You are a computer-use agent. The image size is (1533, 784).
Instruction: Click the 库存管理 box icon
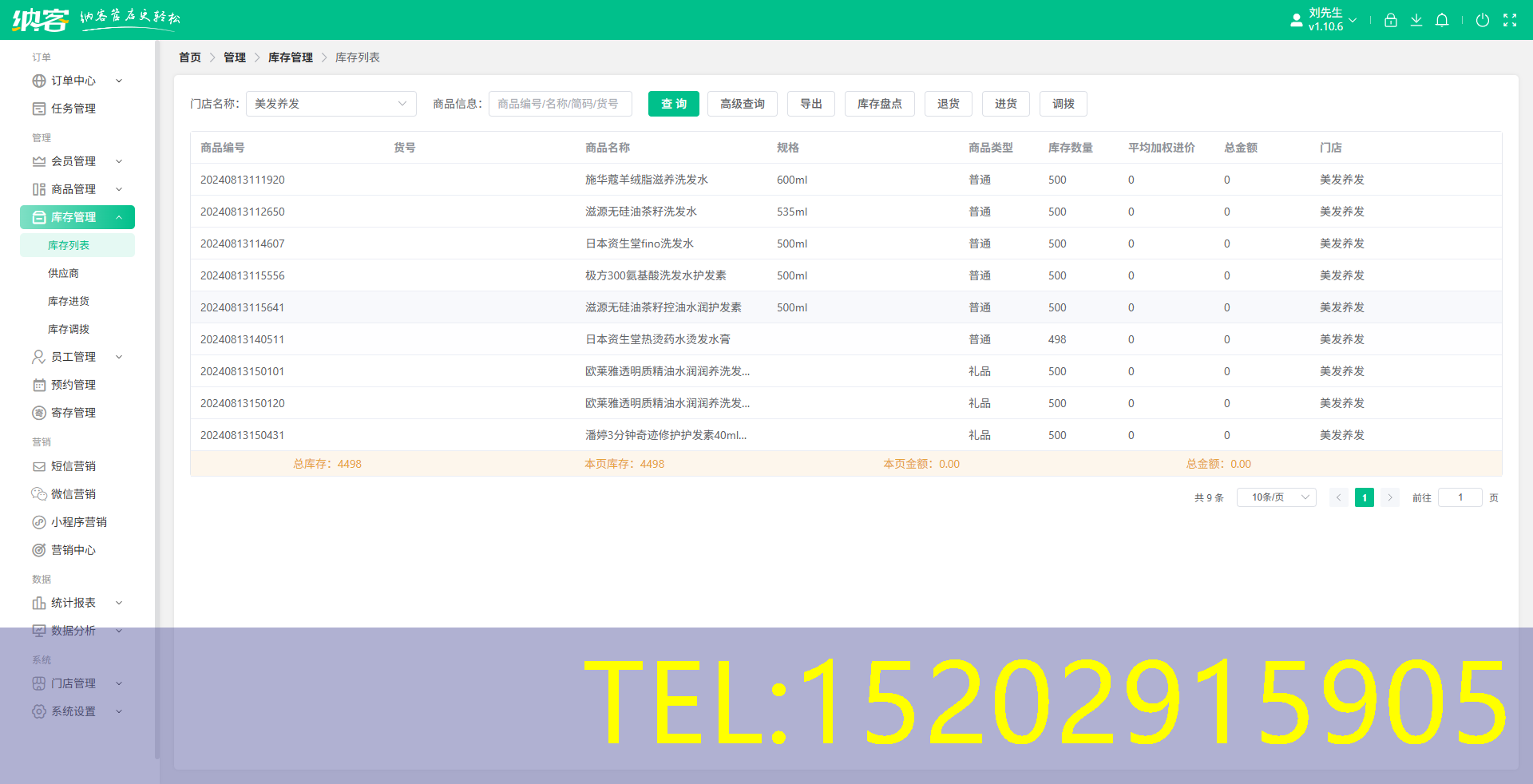[39, 217]
